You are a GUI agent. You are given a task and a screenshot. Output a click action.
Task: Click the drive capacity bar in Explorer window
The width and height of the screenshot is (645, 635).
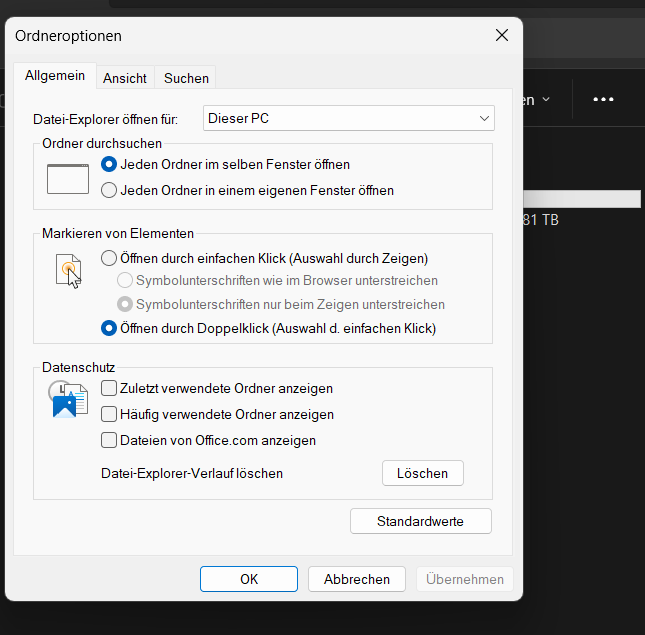point(582,199)
